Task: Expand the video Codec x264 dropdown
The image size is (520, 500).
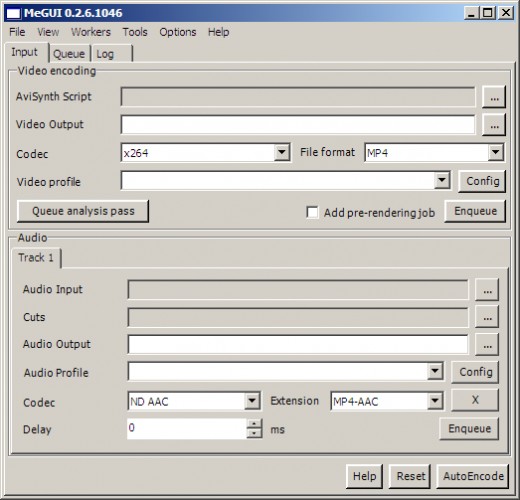Action: 282,152
